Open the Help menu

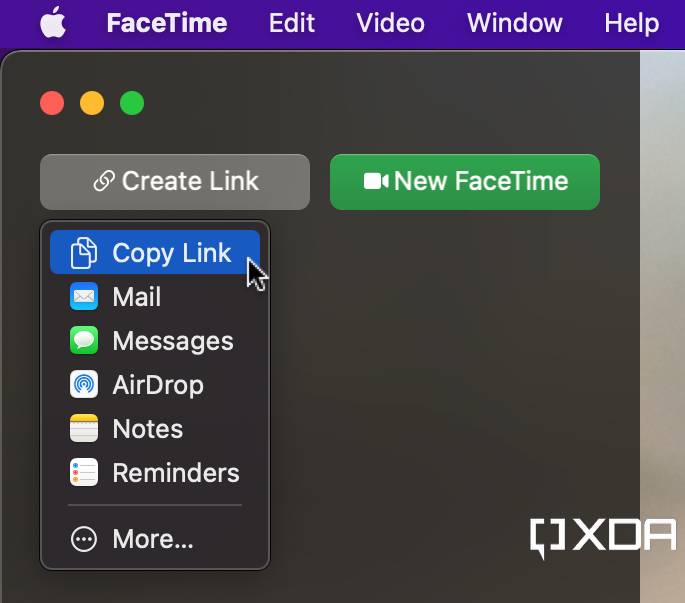[631, 23]
